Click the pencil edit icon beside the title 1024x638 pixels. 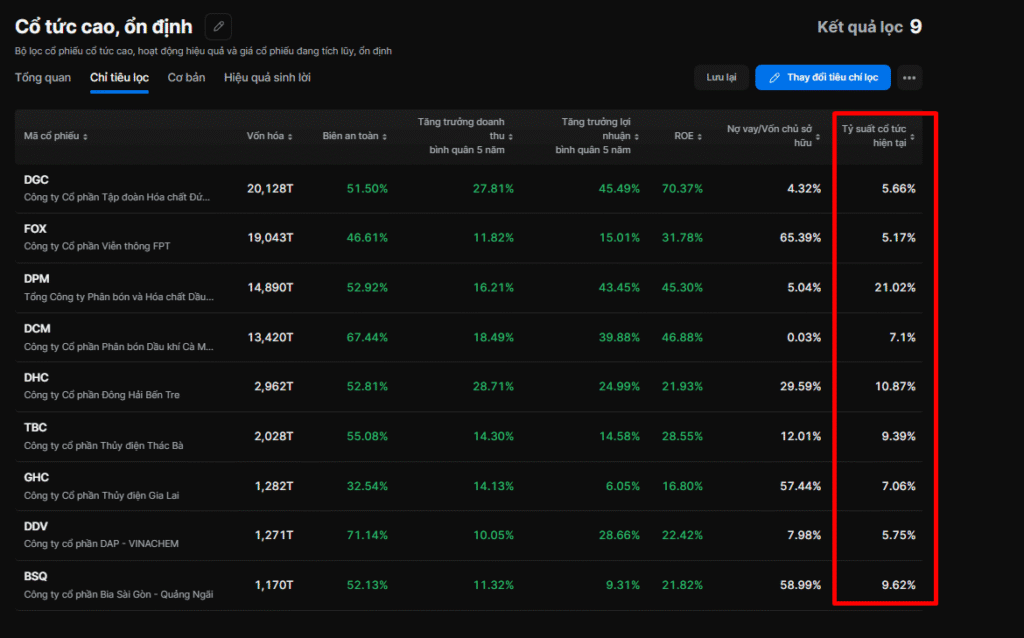pyautogui.click(x=218, y=27)
